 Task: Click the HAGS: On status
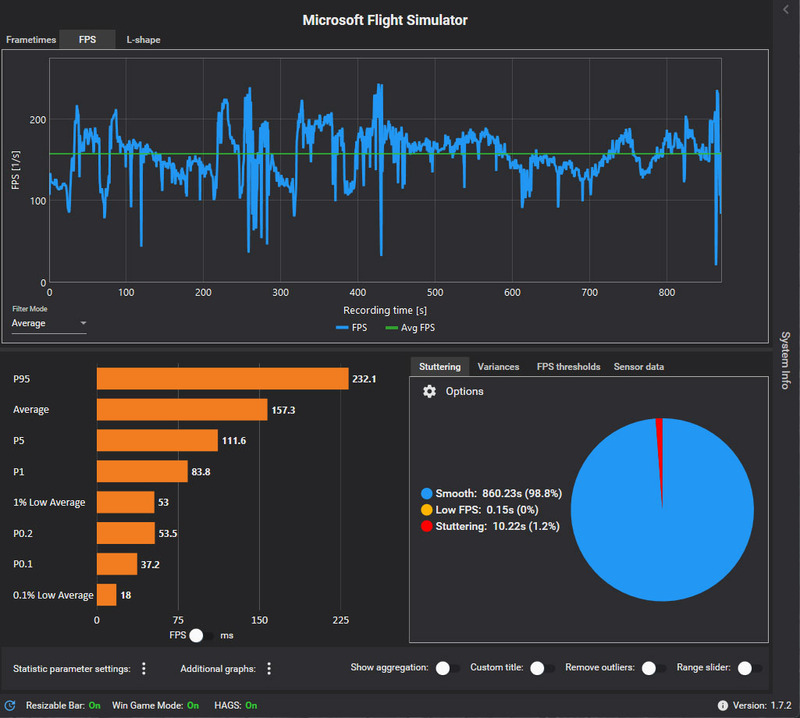point(236,705)
